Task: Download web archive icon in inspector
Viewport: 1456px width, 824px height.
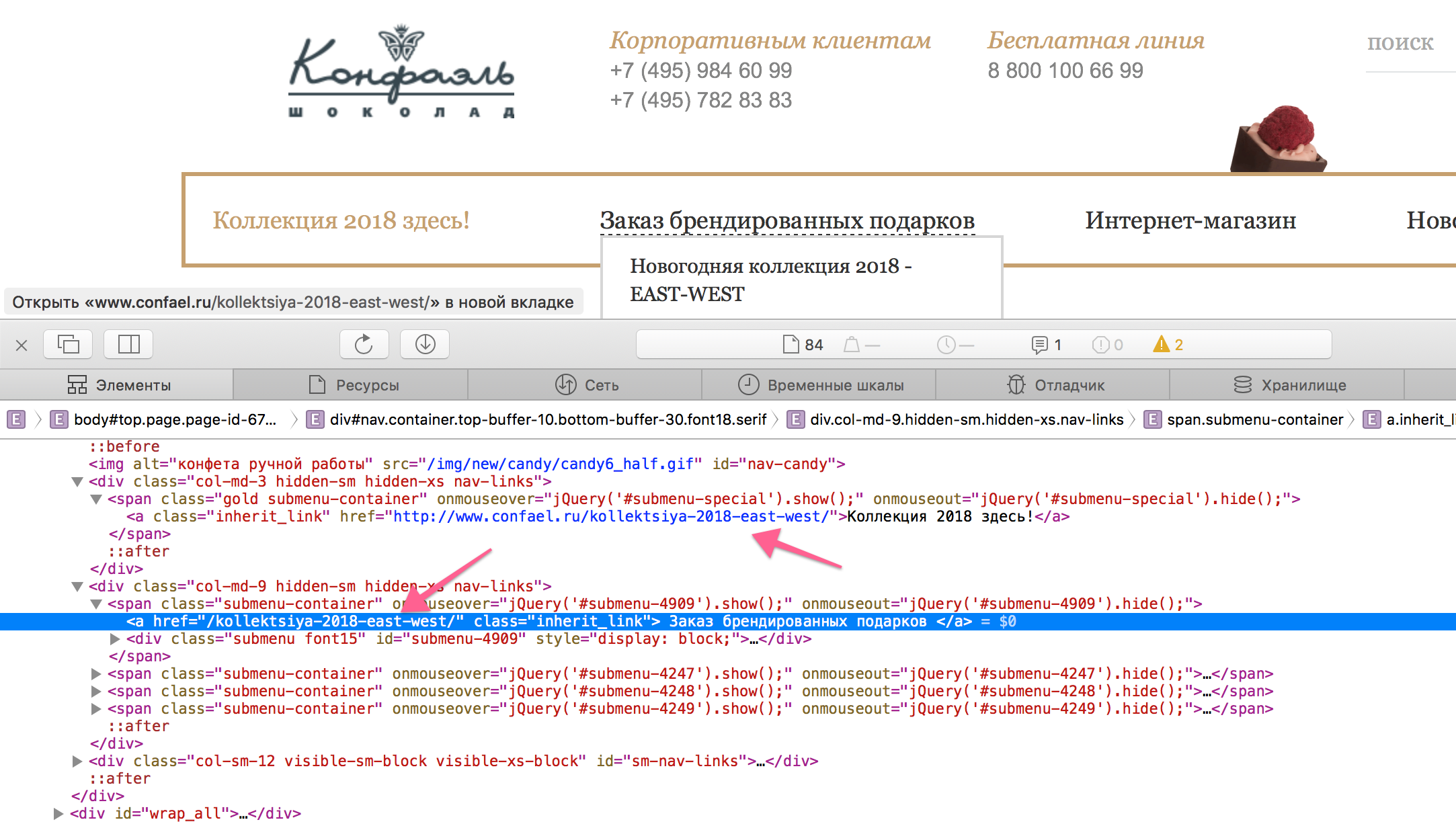Action: [x=425, y=345]
